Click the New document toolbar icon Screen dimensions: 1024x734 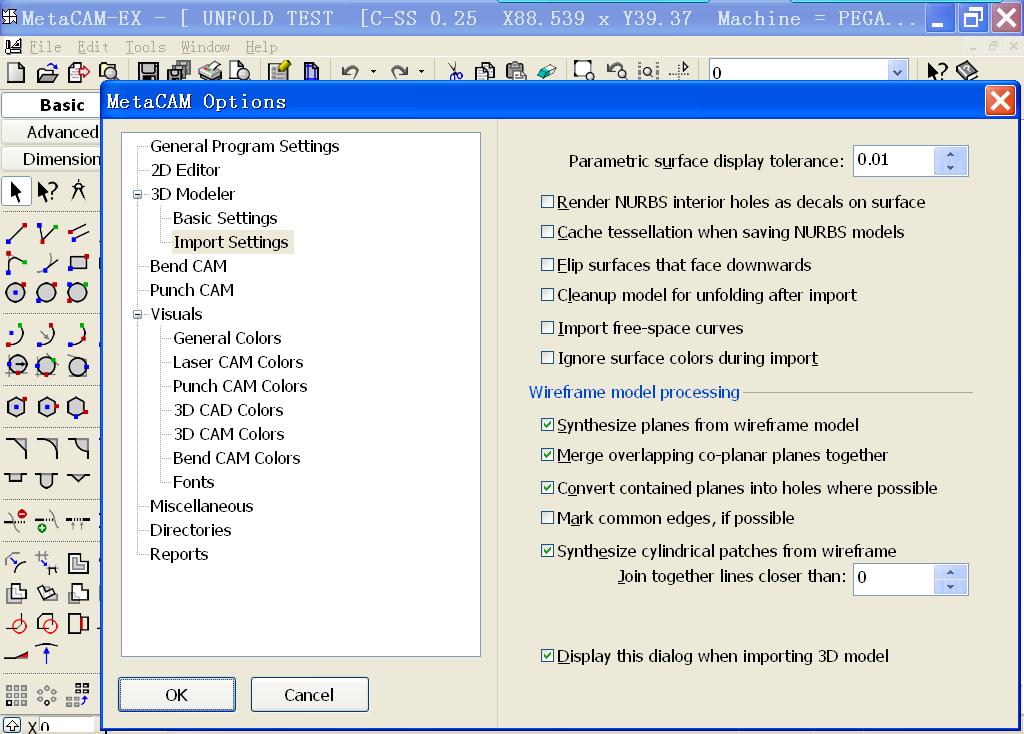[x=16, y=72]
